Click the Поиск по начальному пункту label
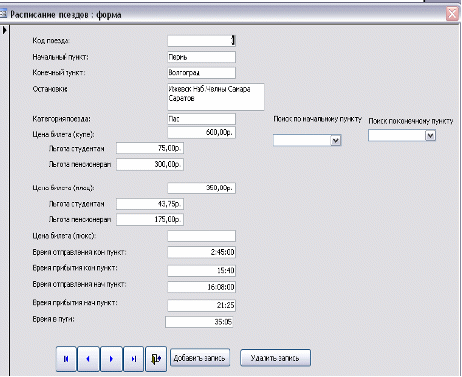The width and height of the screenshot is (462, 377). tap(317, 119)
